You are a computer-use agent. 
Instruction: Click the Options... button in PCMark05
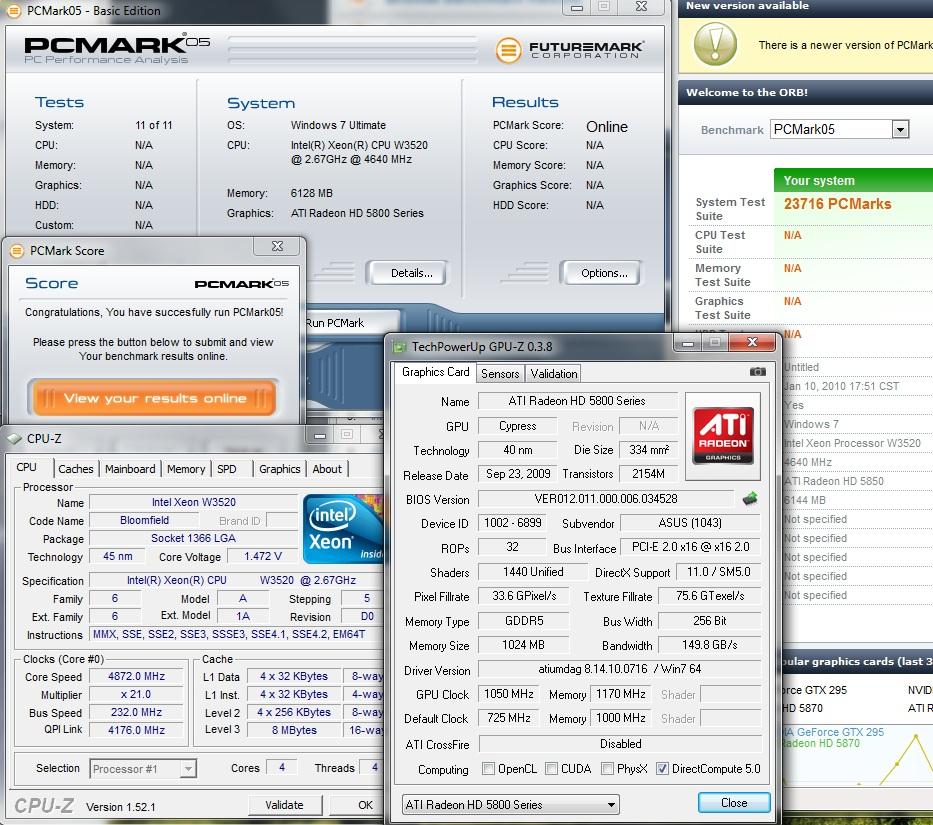coord(604,273)
